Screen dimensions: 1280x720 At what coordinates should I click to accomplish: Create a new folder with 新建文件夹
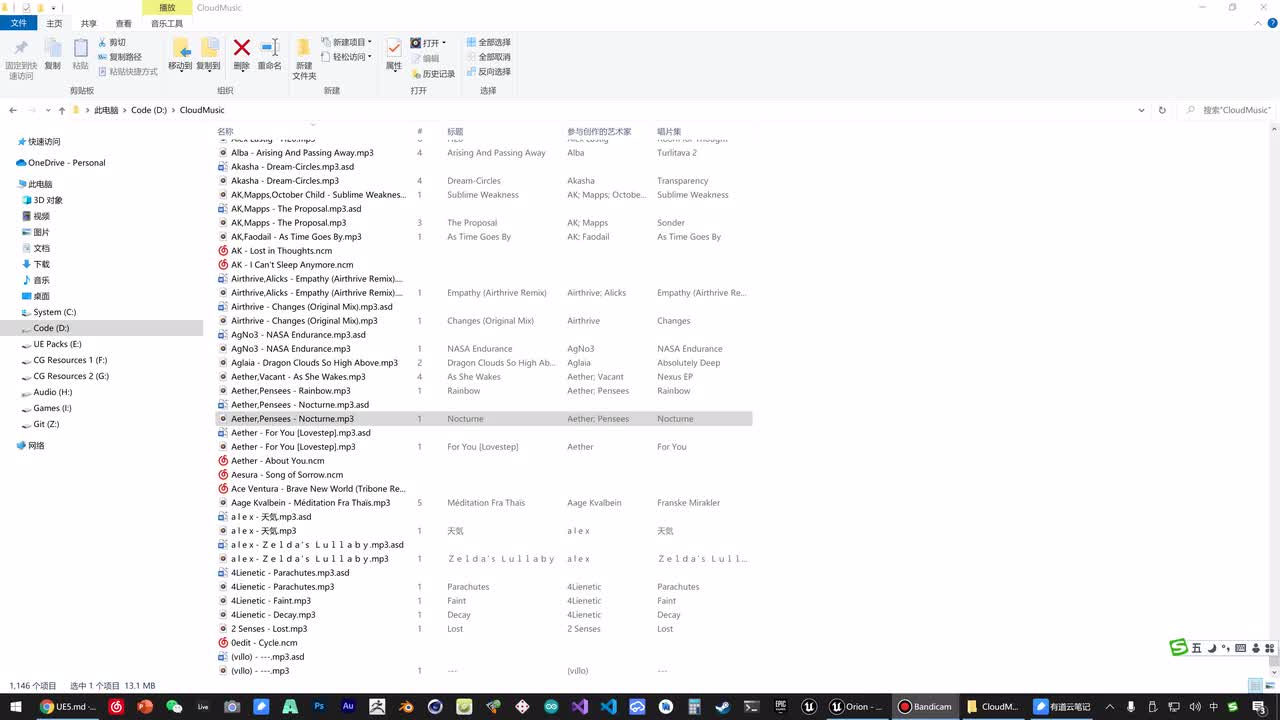[304, 59]
